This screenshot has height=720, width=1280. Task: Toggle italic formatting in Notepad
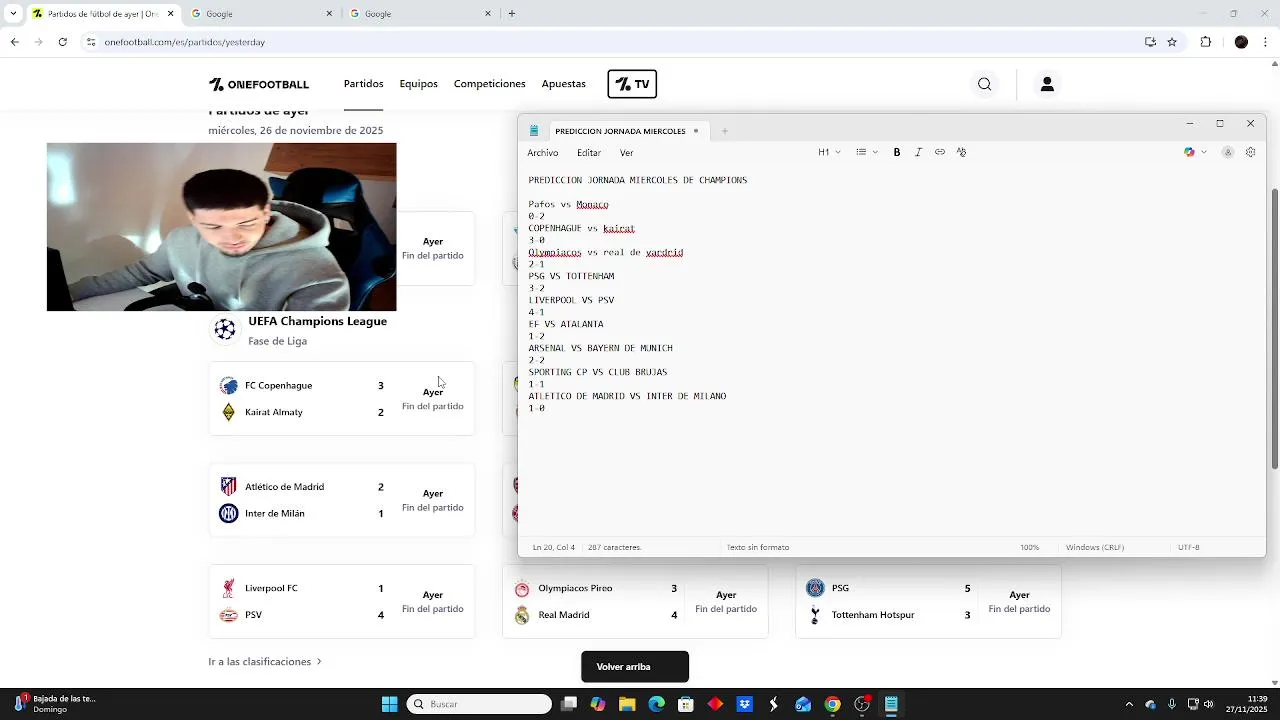coord(918,152)
